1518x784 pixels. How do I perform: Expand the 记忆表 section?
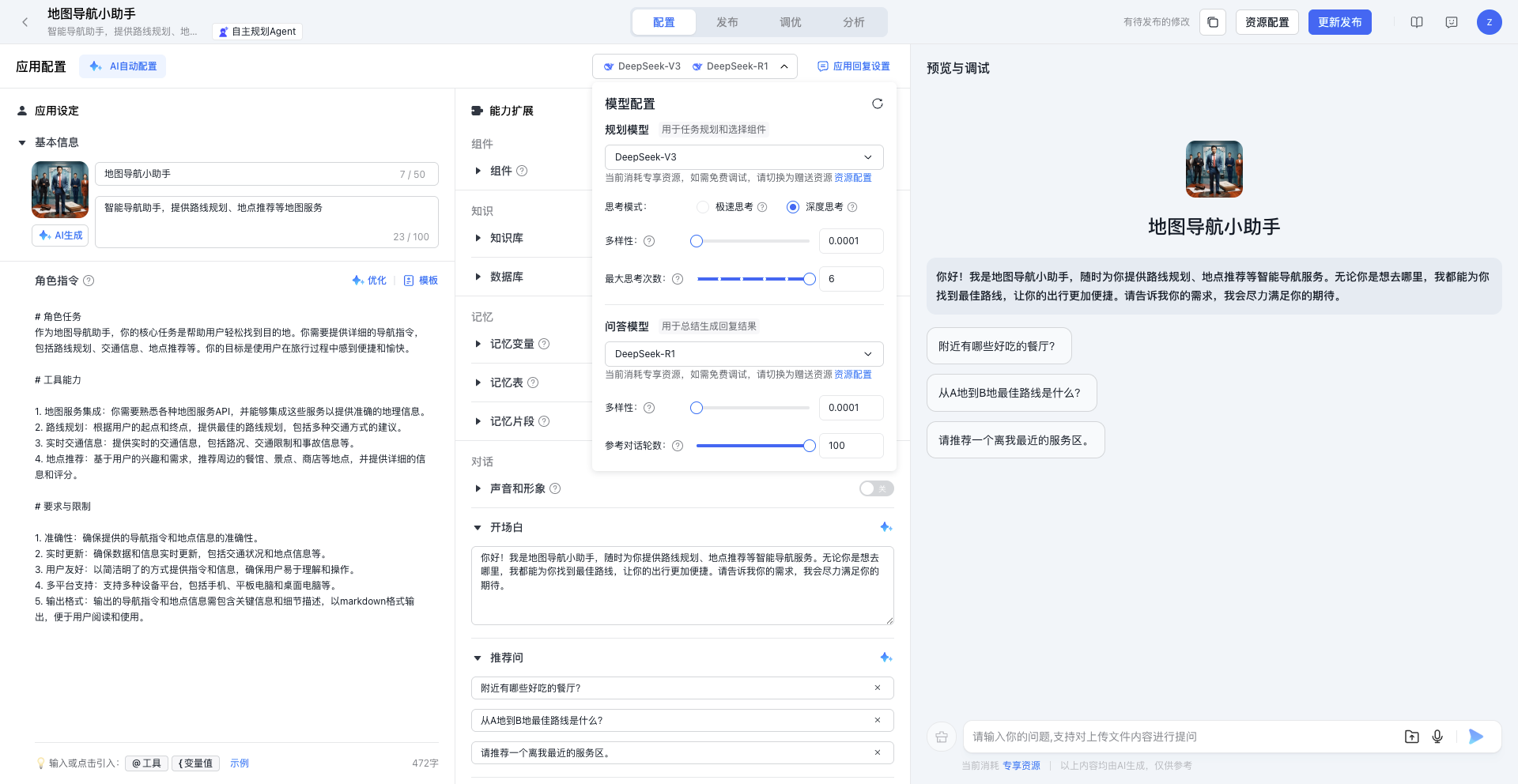[x=478, y=383]
